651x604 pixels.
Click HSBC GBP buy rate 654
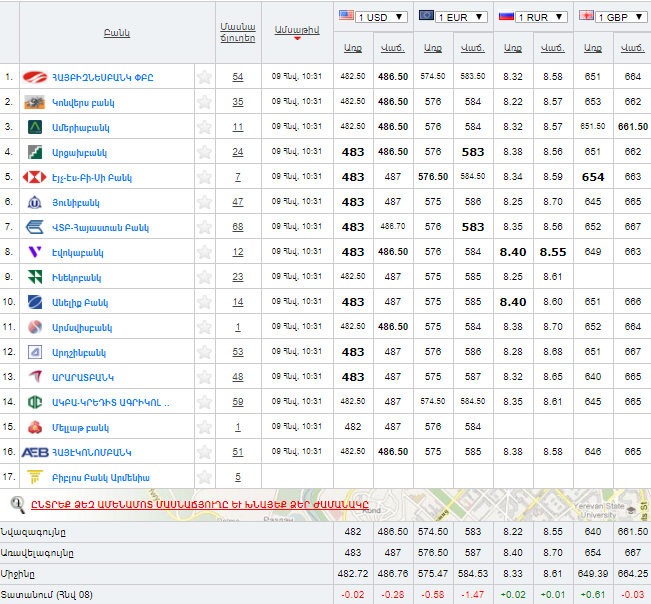pyautogui.click(x=593, y=177)
